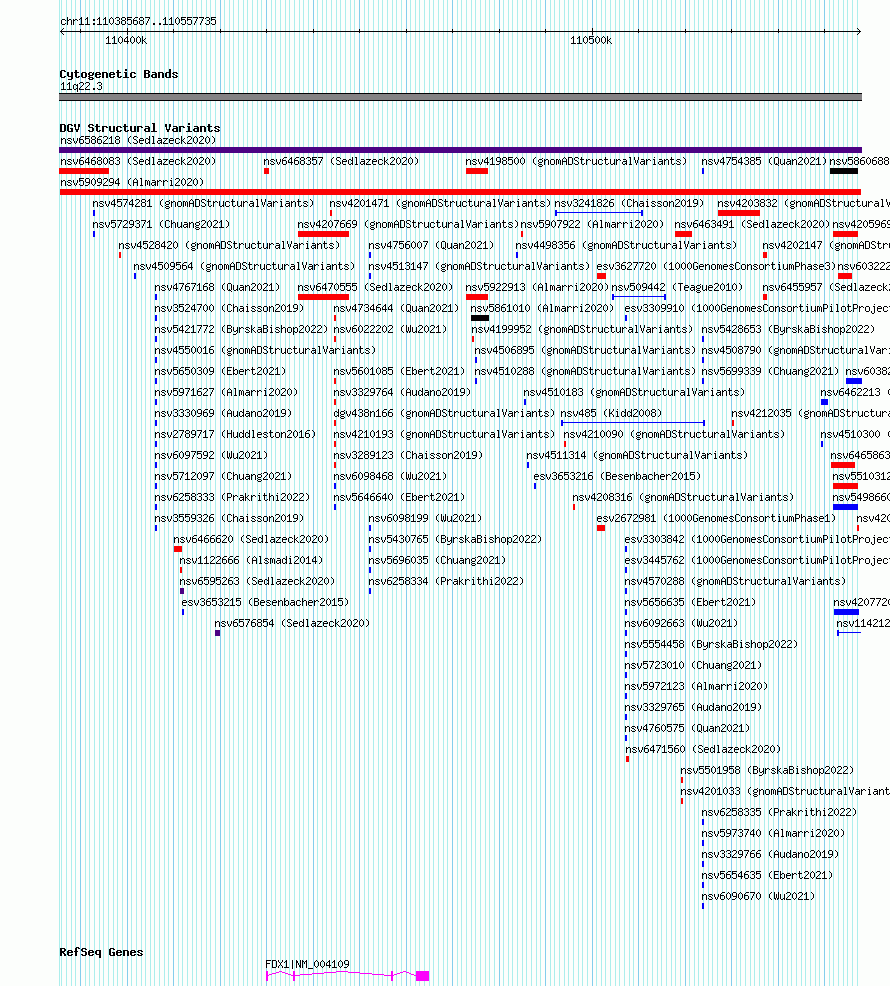
Task: Click the nsv4207669 gnomAD variant label
Action: point(408,224)
